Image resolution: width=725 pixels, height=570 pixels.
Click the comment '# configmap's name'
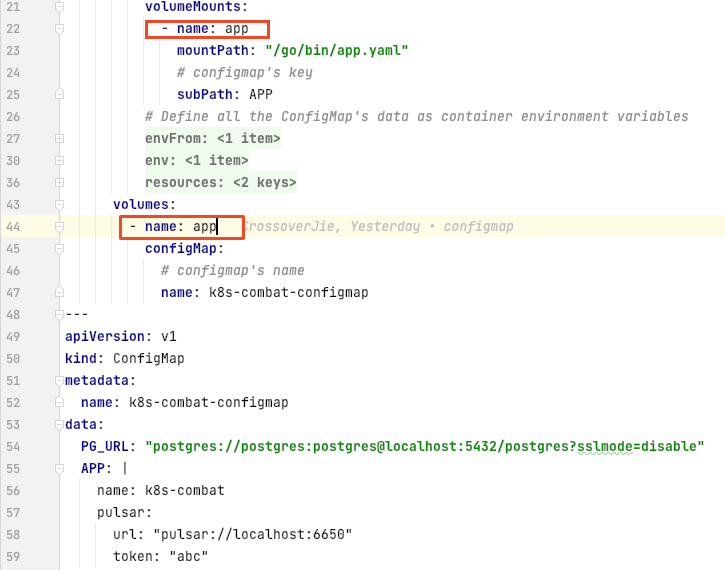click(233, 270)
